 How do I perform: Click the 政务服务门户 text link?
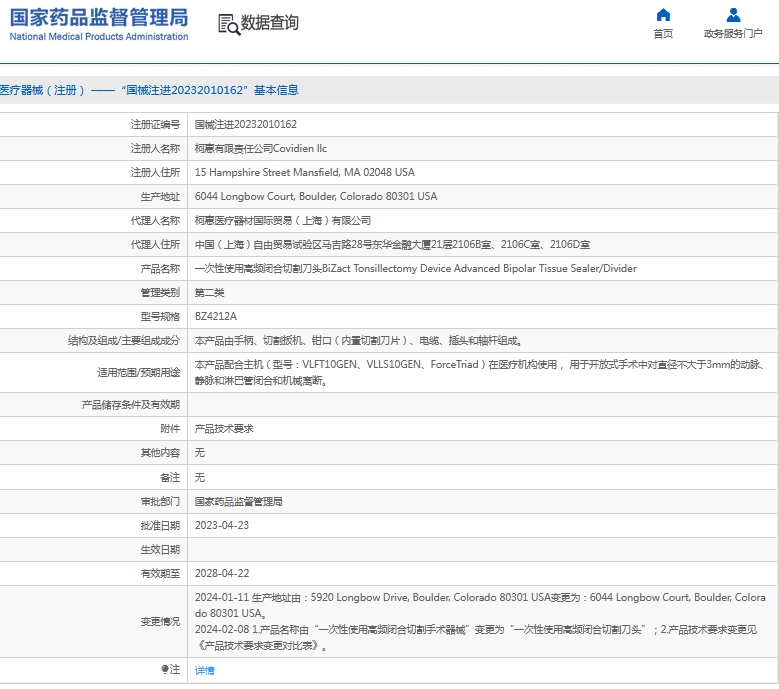point(733,34)
